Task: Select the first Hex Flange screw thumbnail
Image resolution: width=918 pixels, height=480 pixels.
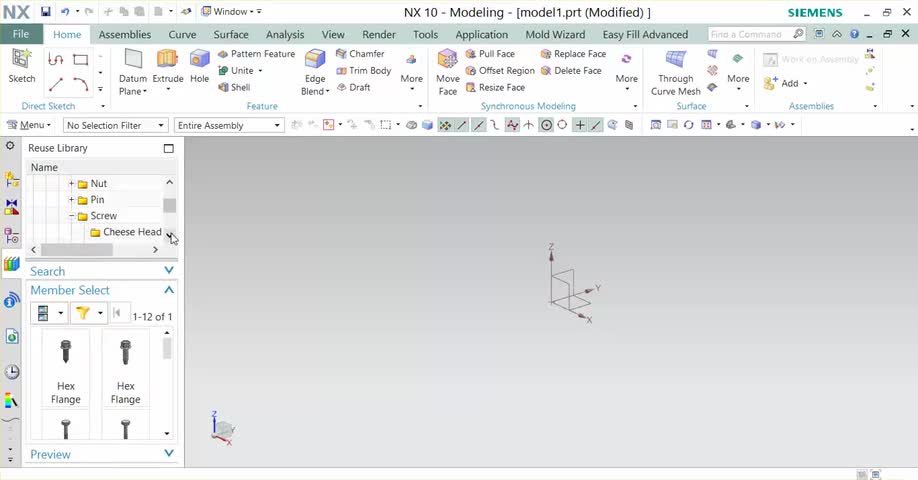Action: coord(66,370)
